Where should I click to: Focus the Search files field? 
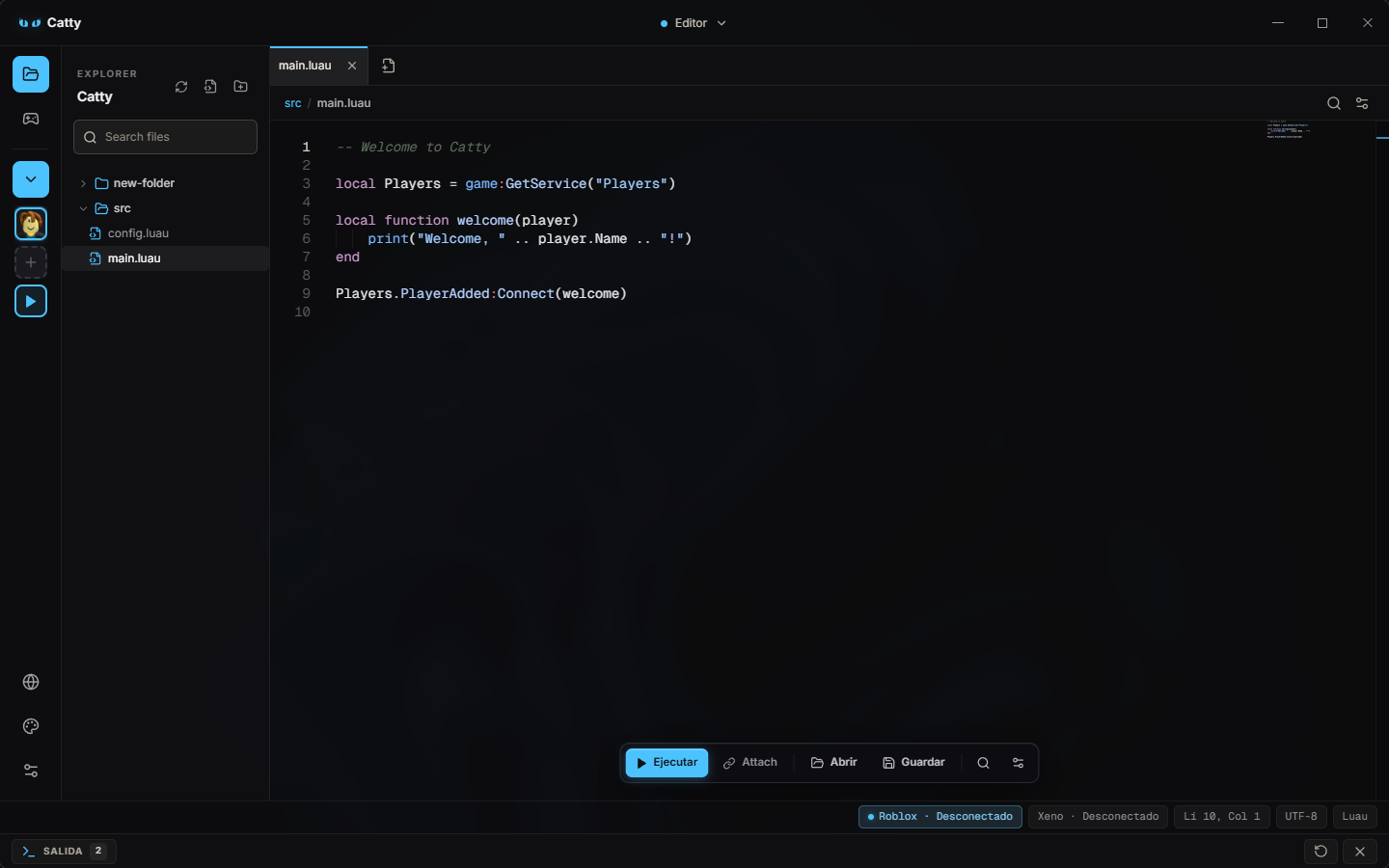pos(165,137)
